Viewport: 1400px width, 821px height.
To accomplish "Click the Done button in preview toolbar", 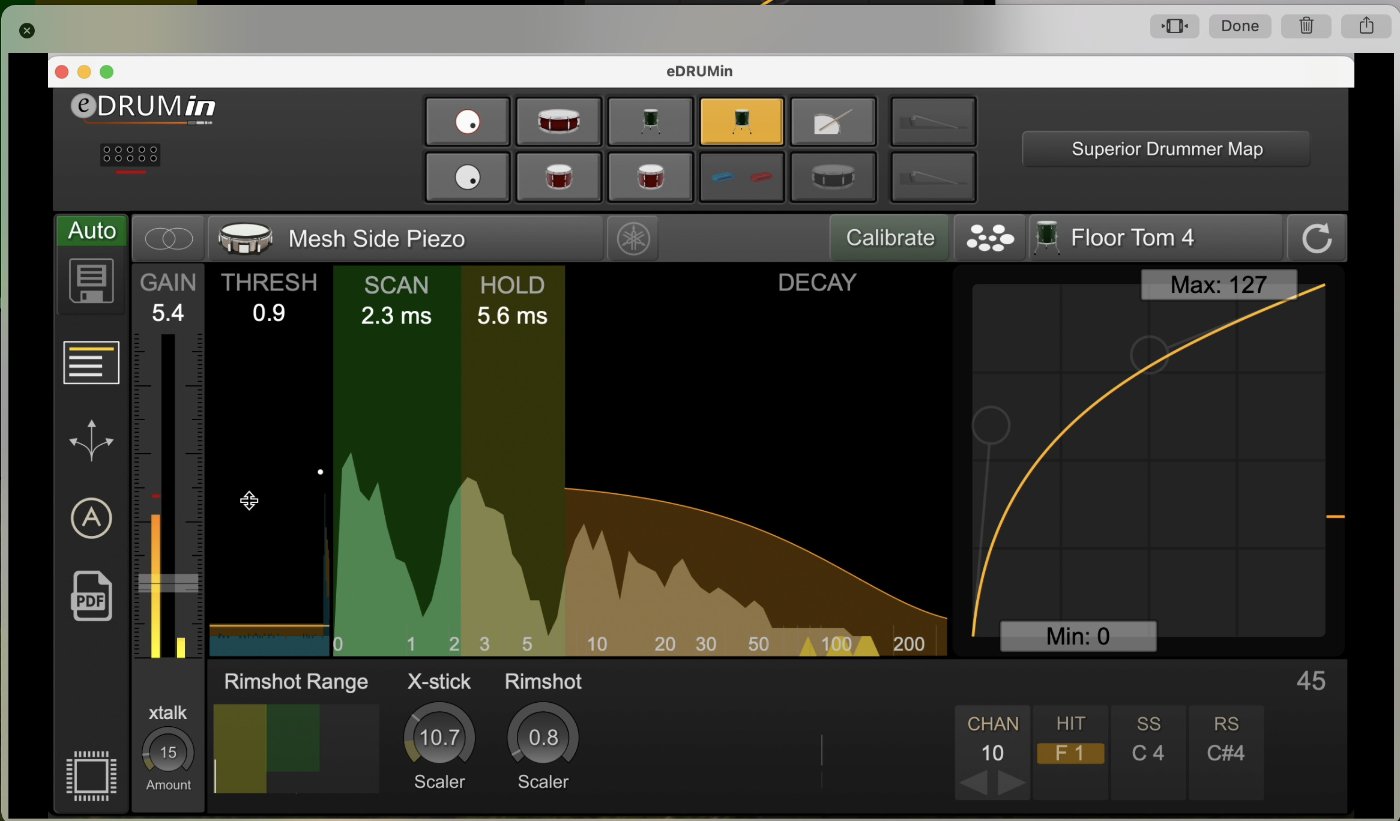I will (1240, 26).
